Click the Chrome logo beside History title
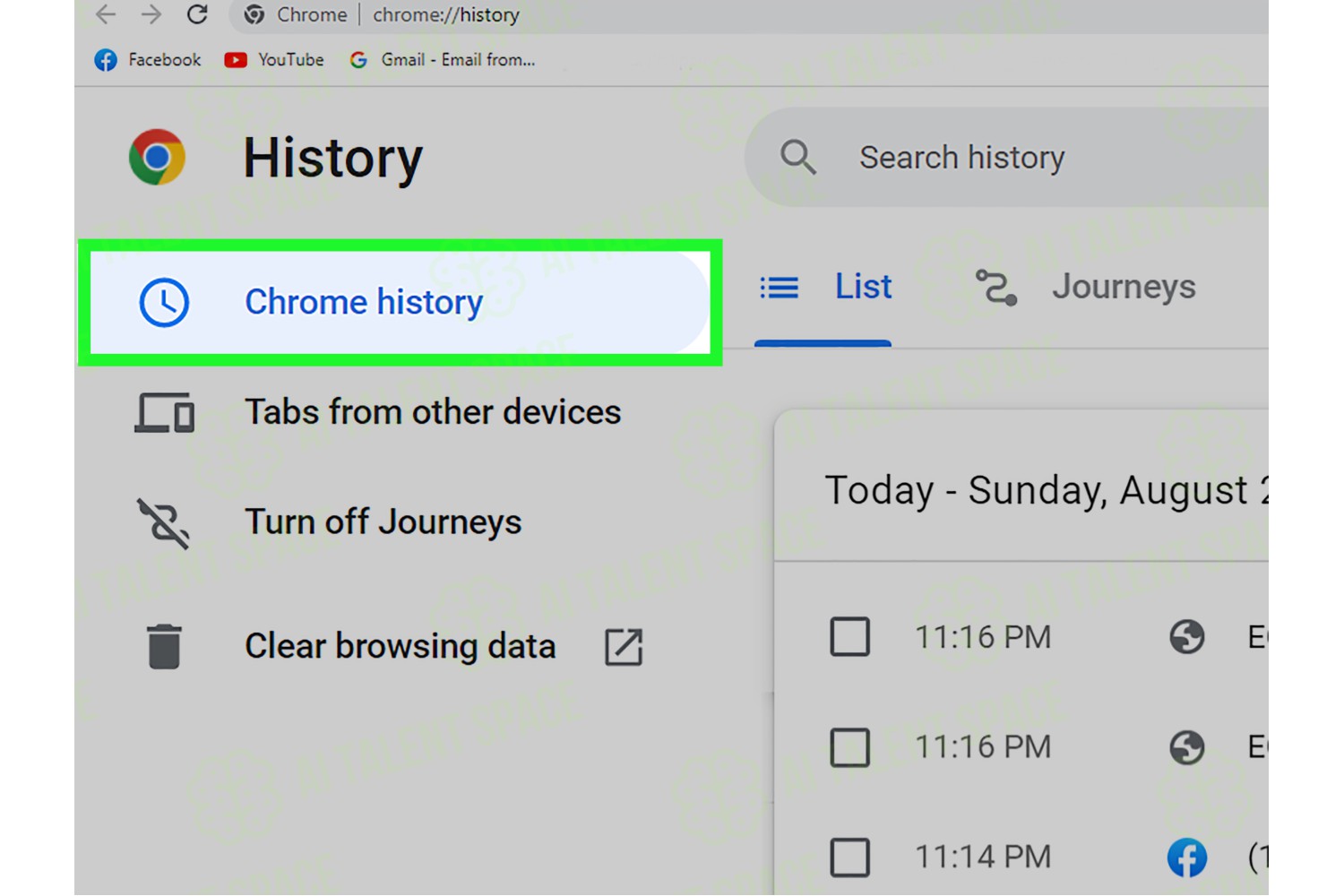The width and height of the screenshot is (1344, 896). click(157, 157)
